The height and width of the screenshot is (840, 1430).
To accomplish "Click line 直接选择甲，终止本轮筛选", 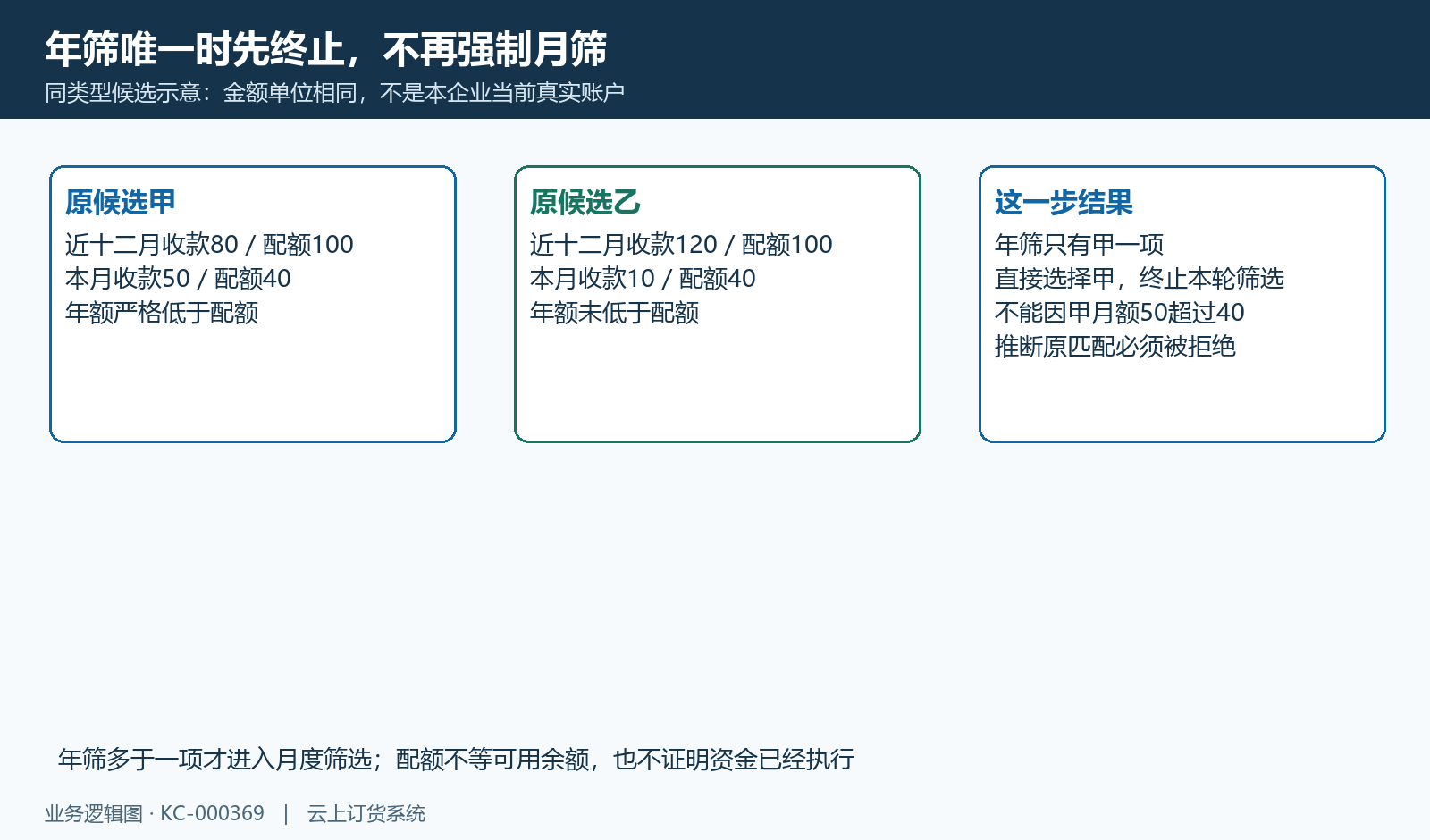I will 1140,278.
